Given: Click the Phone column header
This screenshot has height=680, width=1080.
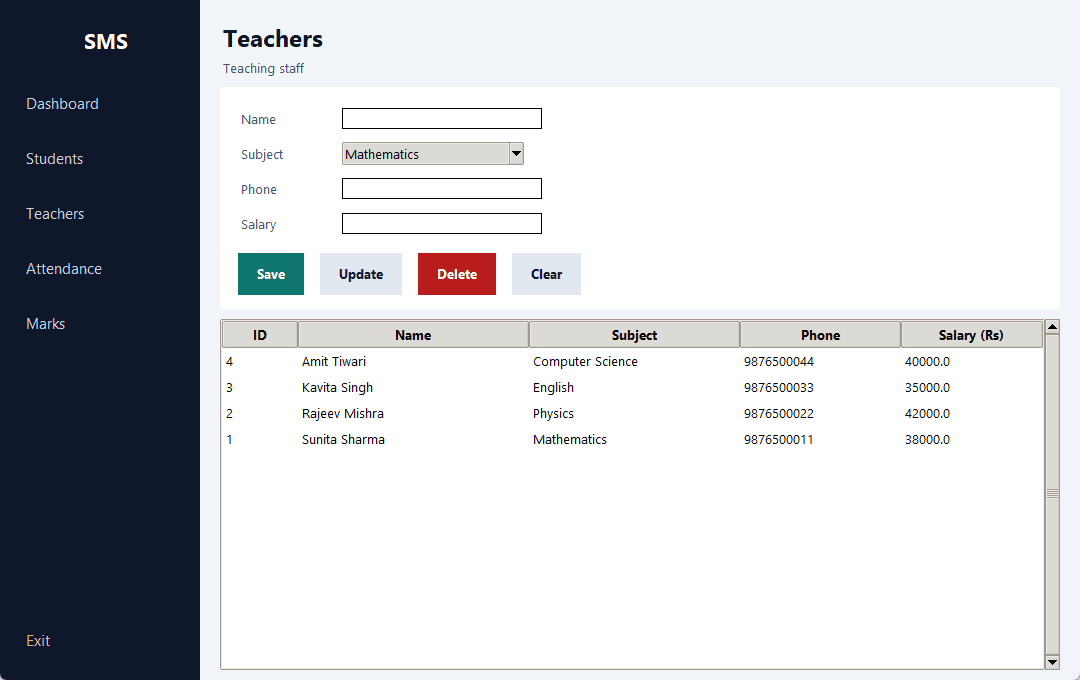Looking at the screenshot, I should click(x=820, y=335).
